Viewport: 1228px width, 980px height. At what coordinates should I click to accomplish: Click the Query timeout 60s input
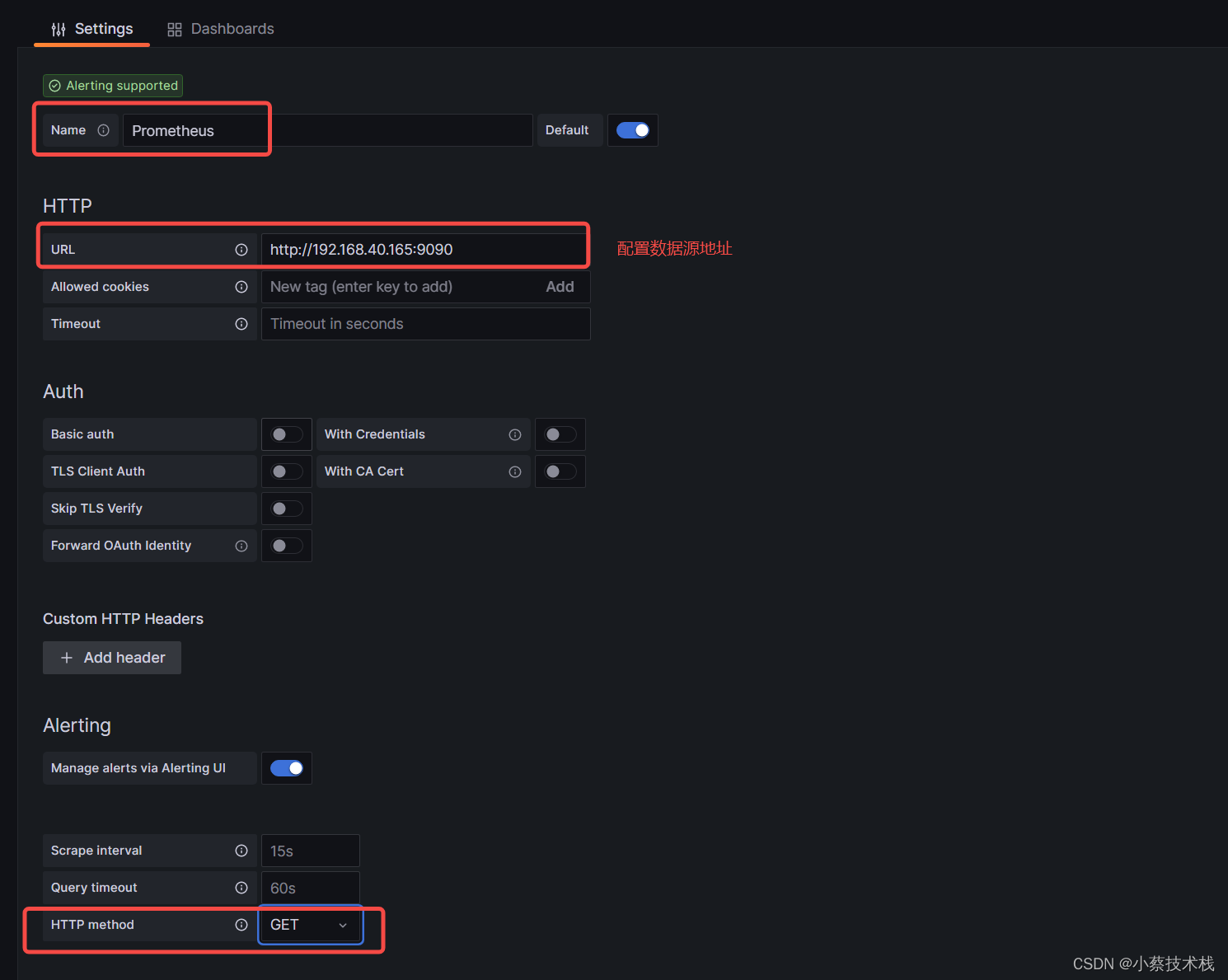[311, 888]
